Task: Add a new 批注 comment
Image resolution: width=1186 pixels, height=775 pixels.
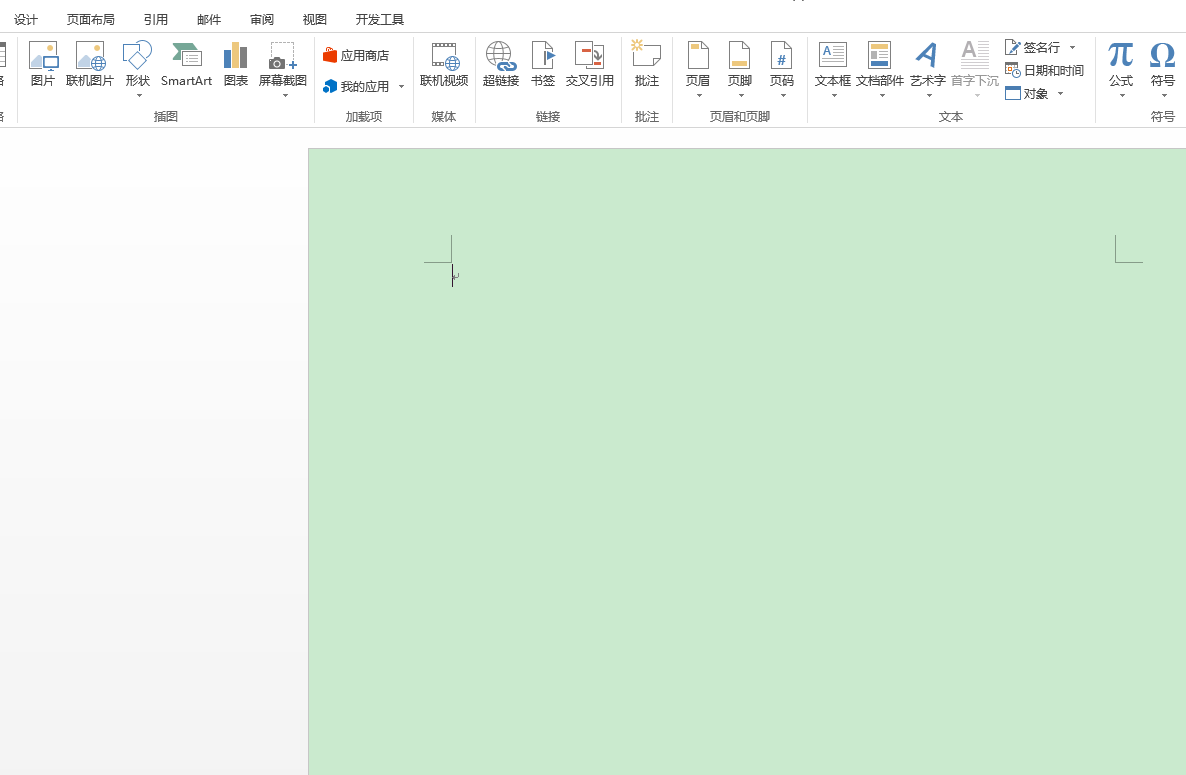Action: pos(646,64)
